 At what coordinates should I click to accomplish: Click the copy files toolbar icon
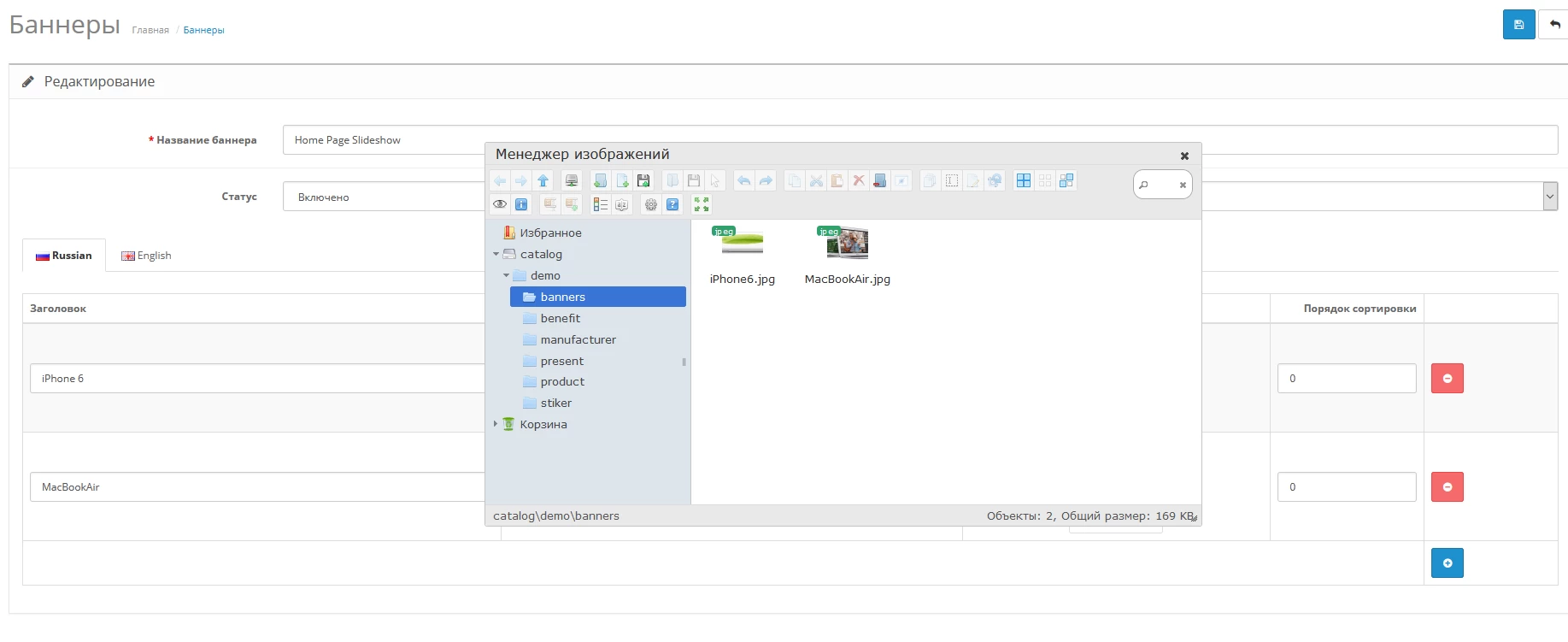pyautogui.click(x=795, y=180)
